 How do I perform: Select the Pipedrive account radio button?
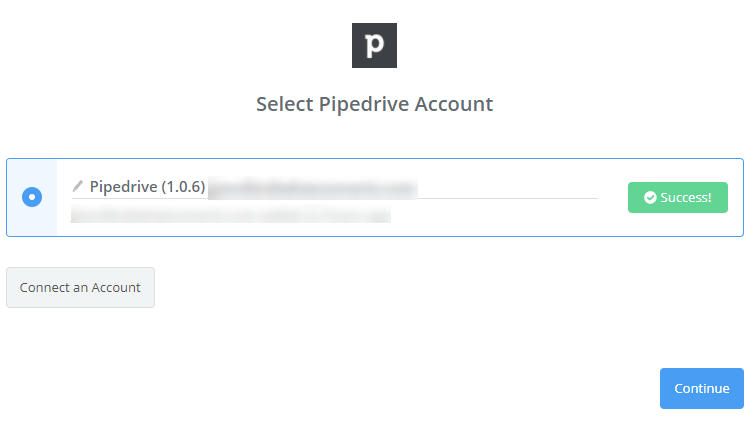(x=32, y=197)
